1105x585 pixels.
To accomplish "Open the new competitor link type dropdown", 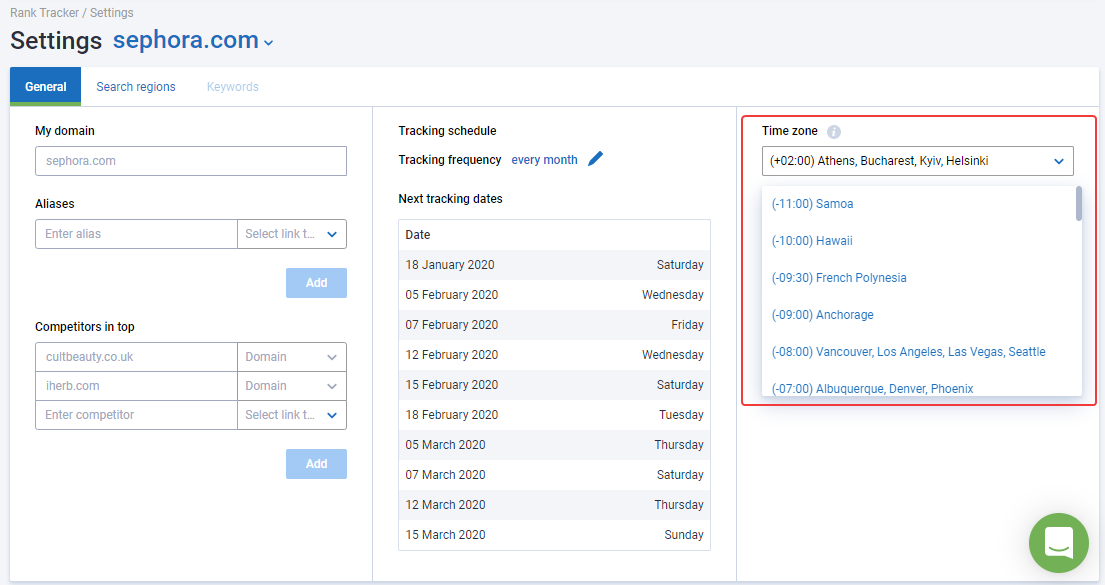I will 292,415.
